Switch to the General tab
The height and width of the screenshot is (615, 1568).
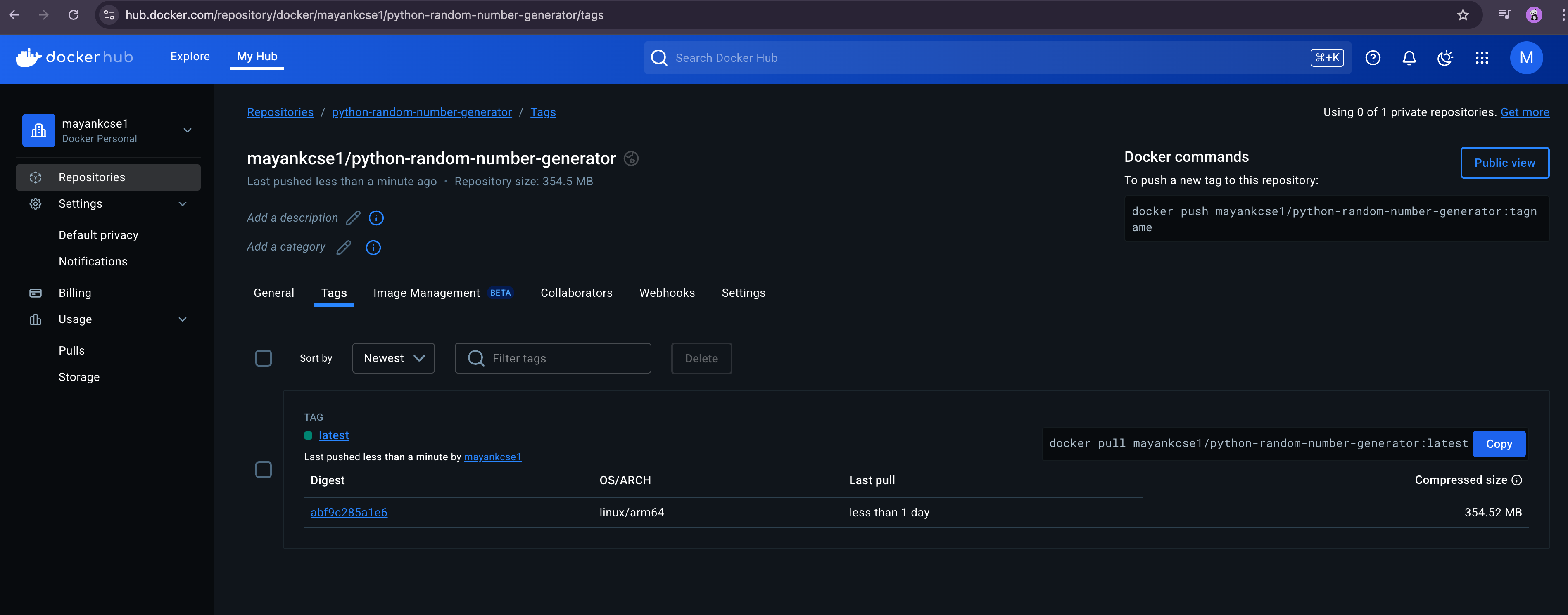(274, 293)
